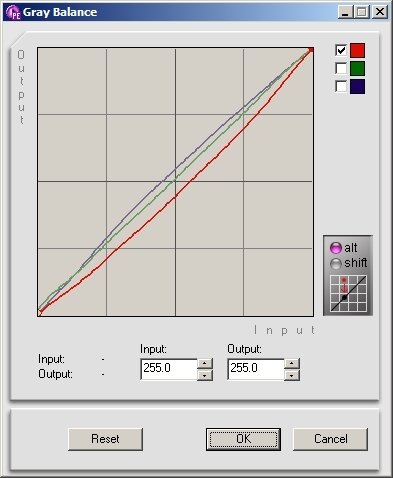The height and width of the screenshot is (478, 393).
Task: Click the Gray Balance app icon in title bar
Action: click(x=13, y=12)
